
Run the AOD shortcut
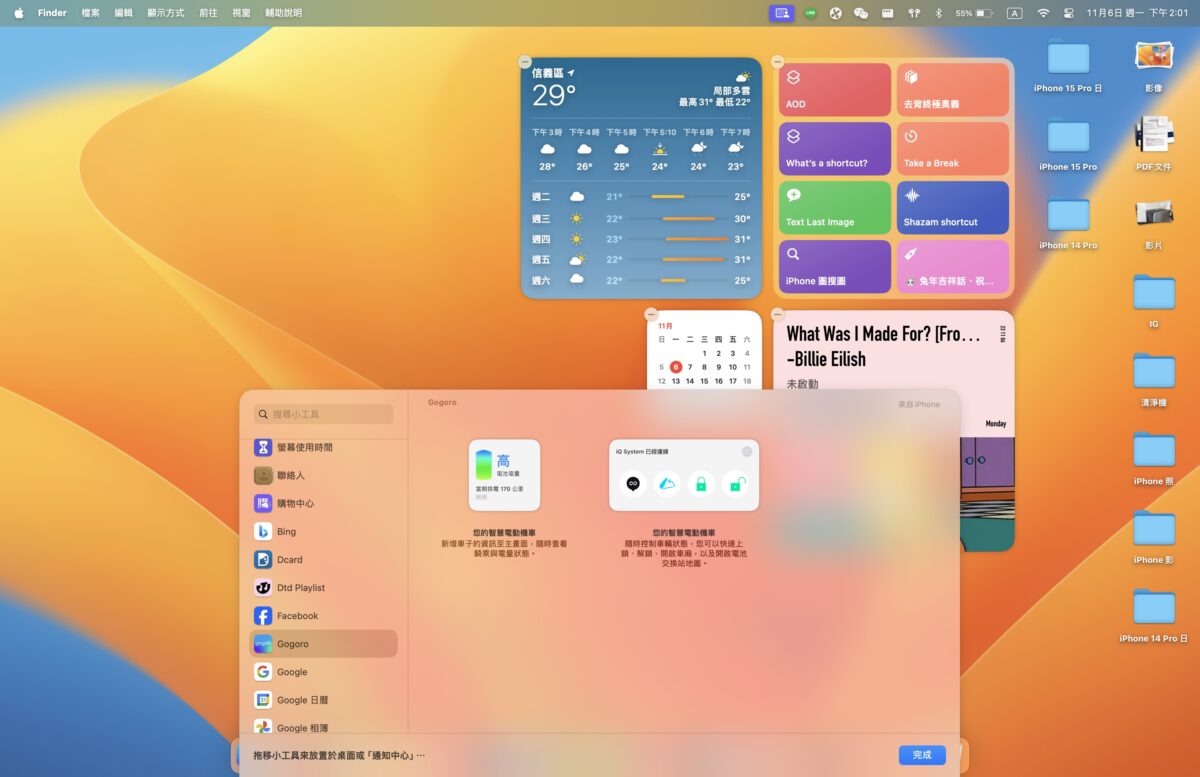(835, 90)
